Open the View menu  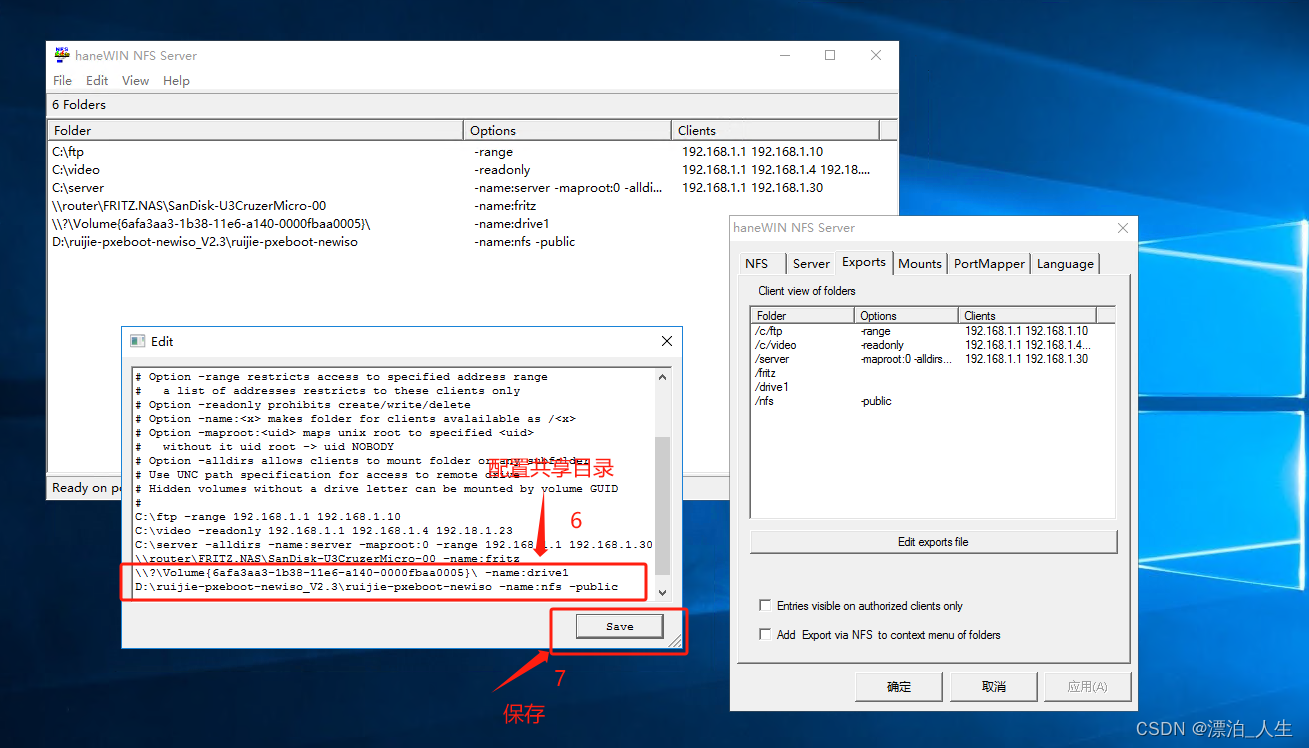tap(135, 81)
